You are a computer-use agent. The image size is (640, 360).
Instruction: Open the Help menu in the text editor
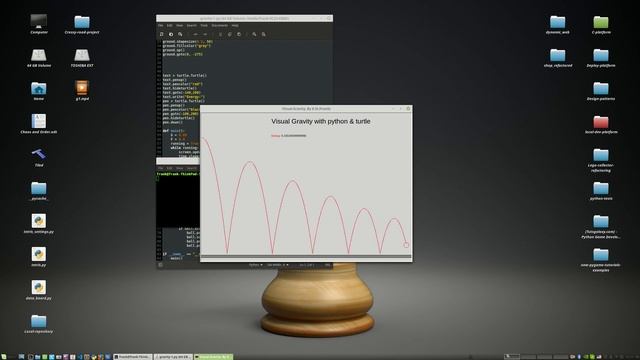coord(235,25)
